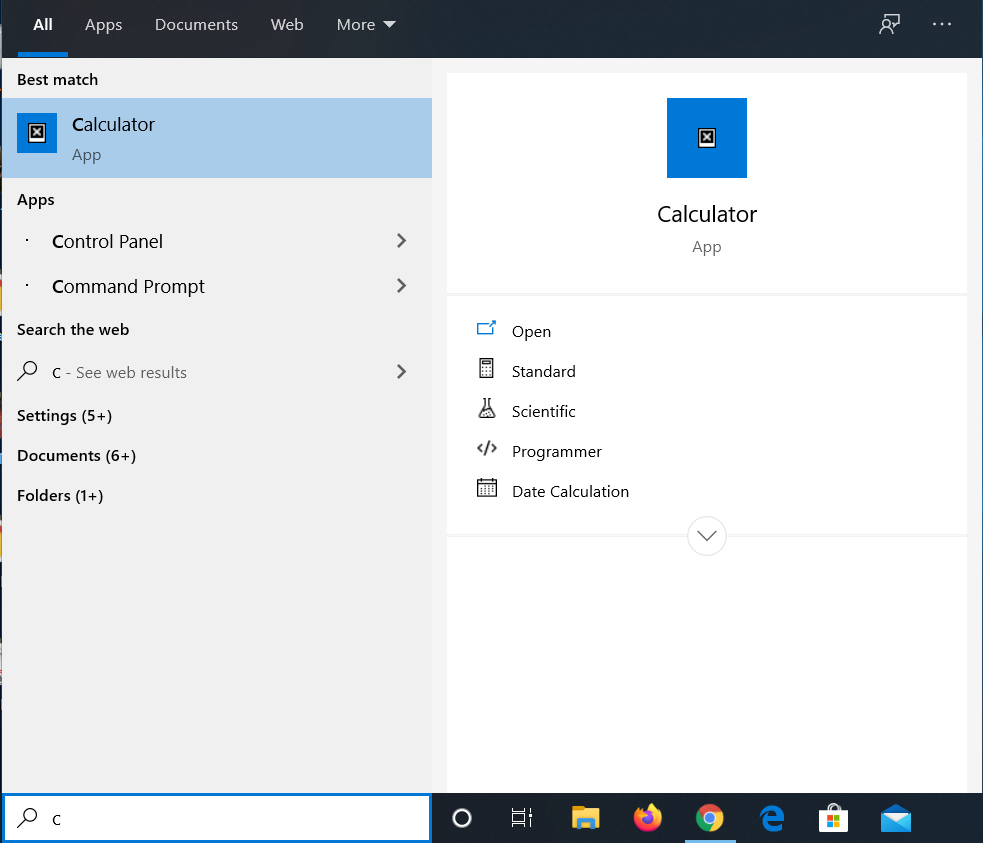Screen dimensions: 983x843
Task: Launch Standard calculator mode
Action: 544,371
